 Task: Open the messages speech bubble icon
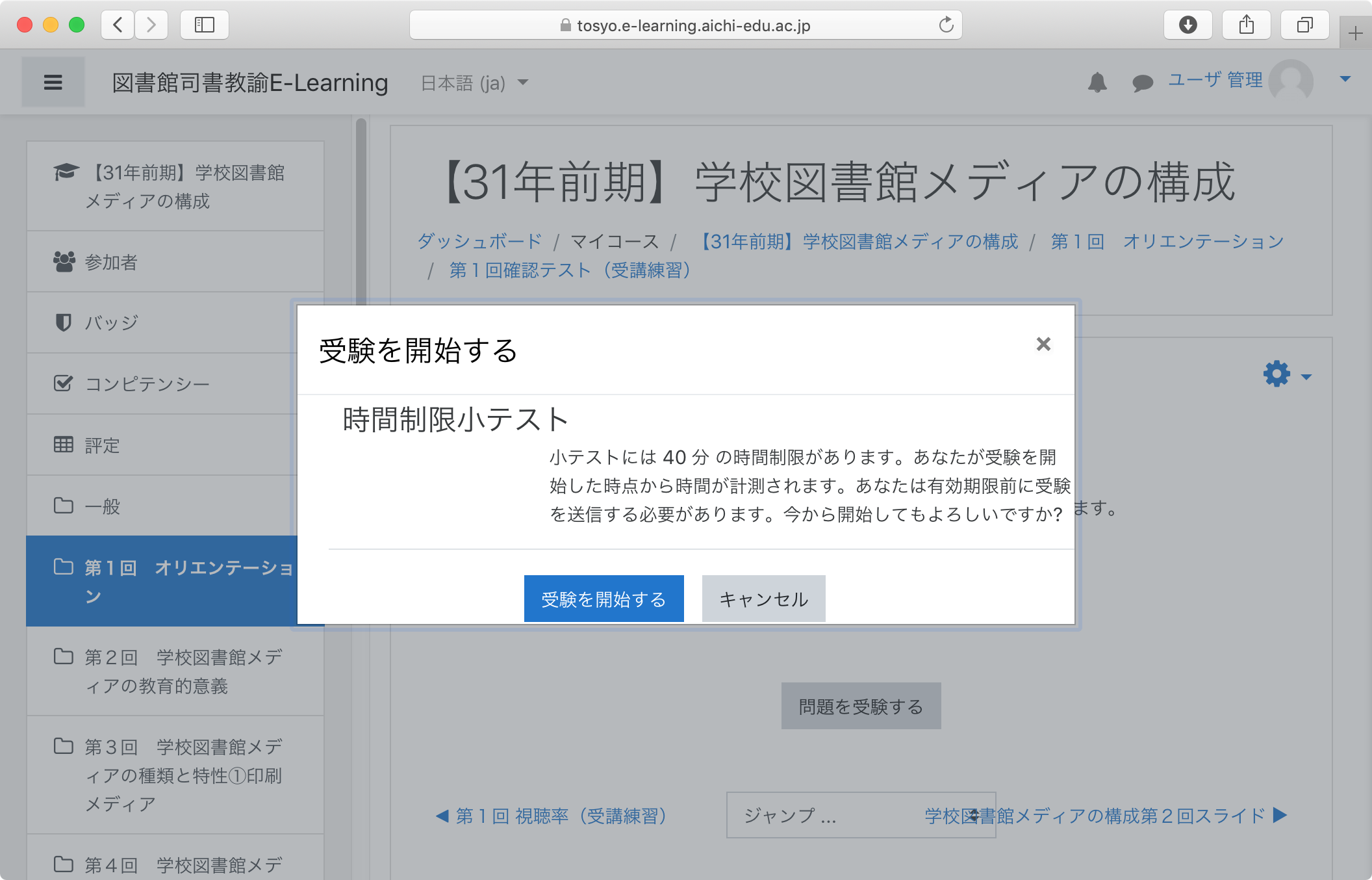coord(1142,83)
